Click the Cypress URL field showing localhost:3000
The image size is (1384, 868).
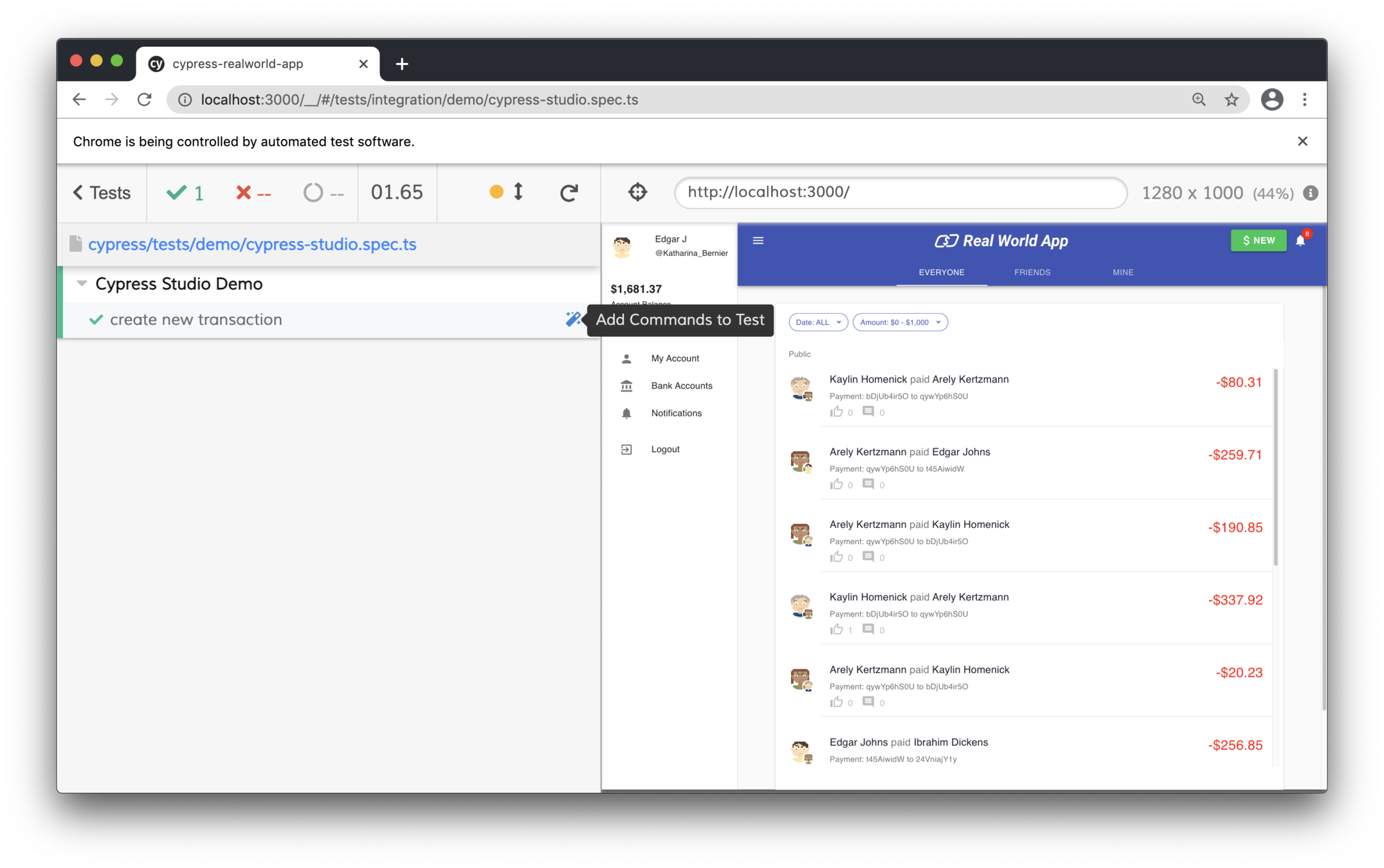(x=900, y=192)
